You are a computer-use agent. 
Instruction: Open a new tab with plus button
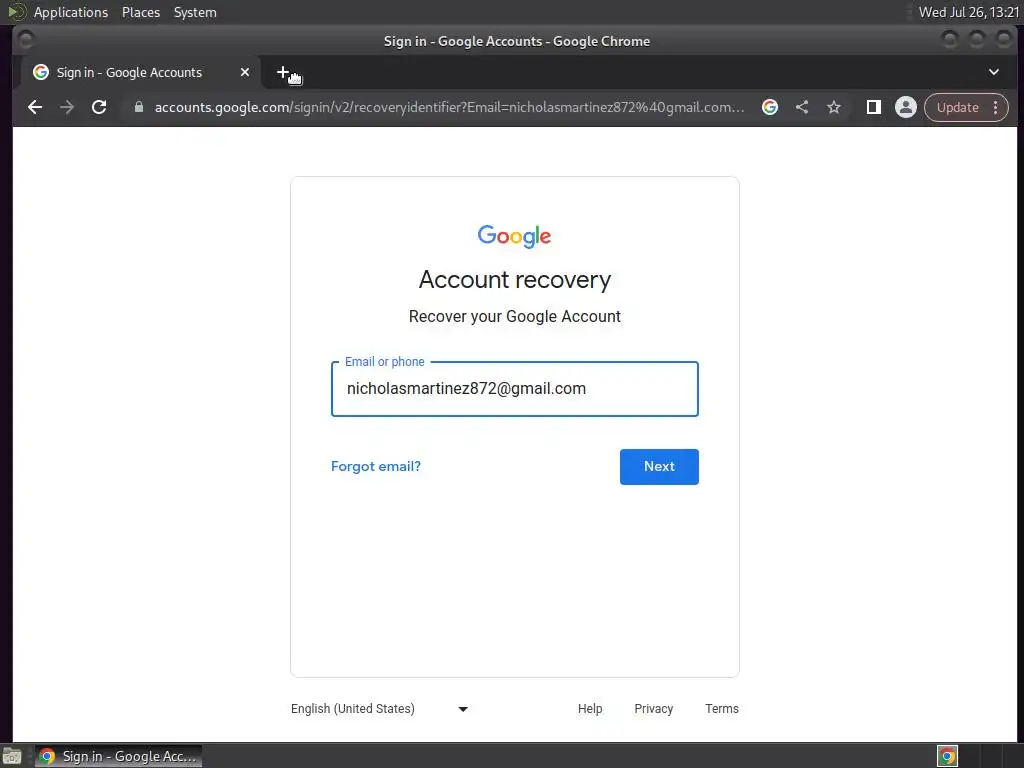click(283, 72)
